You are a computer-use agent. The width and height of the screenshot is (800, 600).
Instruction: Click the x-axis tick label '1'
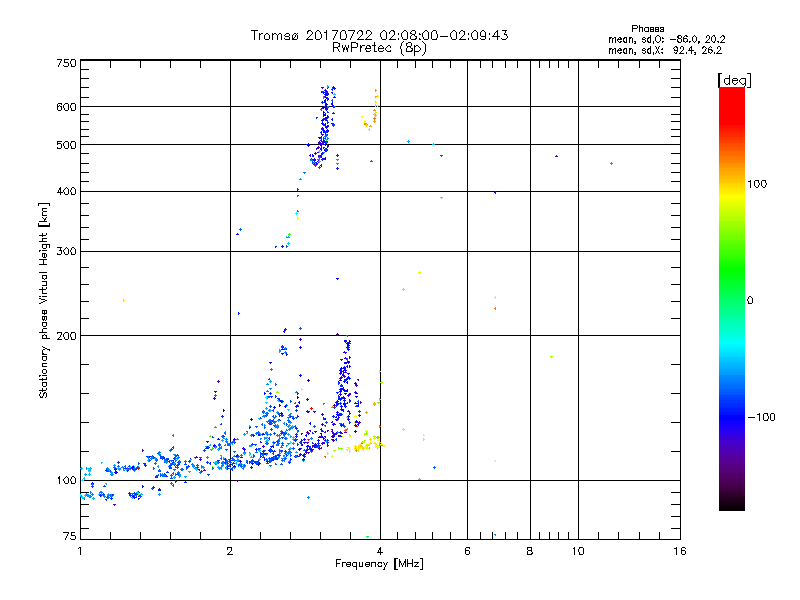[80, 551]
